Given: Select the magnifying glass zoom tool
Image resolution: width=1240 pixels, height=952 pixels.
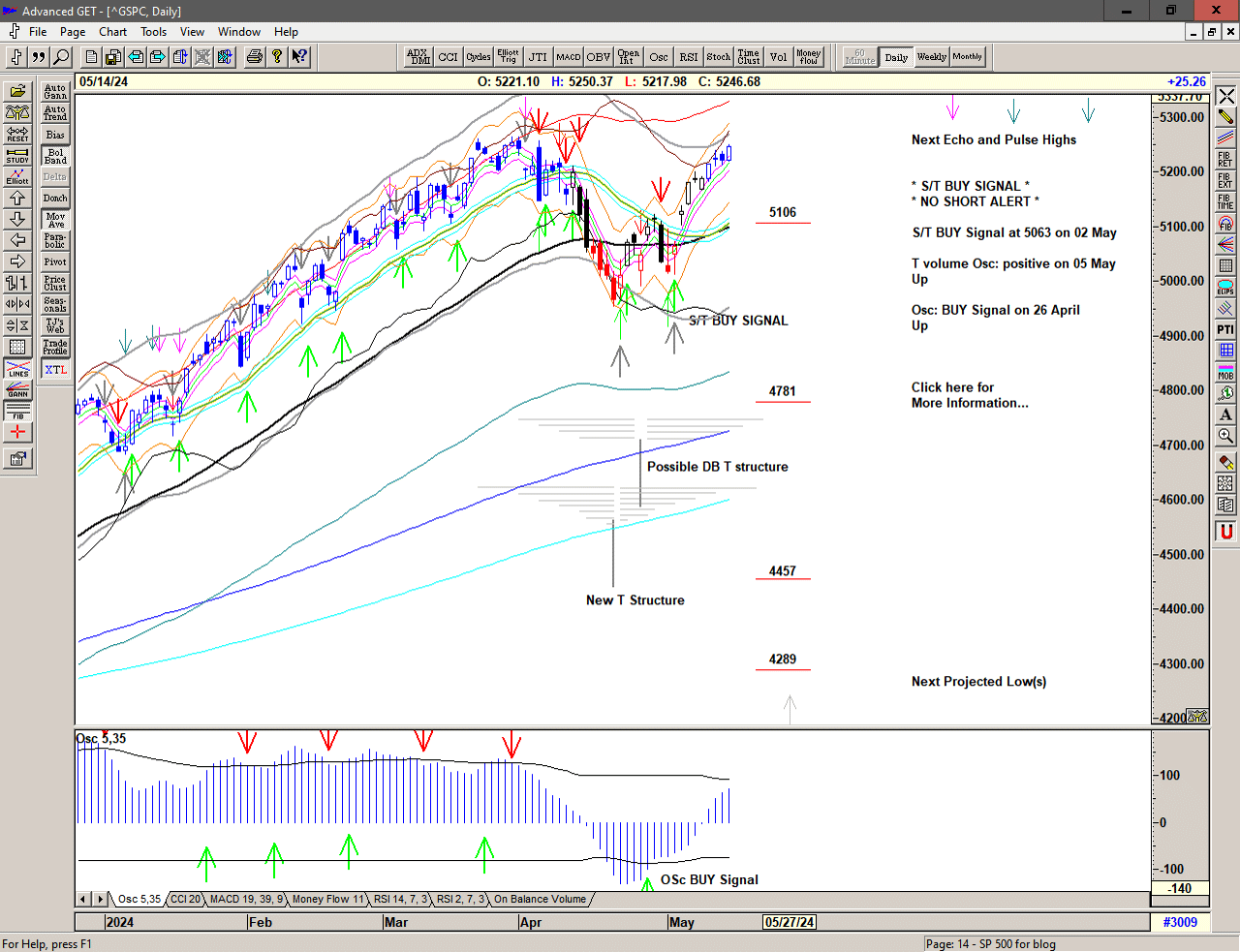Looking at the screenshot, I should point(1225,436).
